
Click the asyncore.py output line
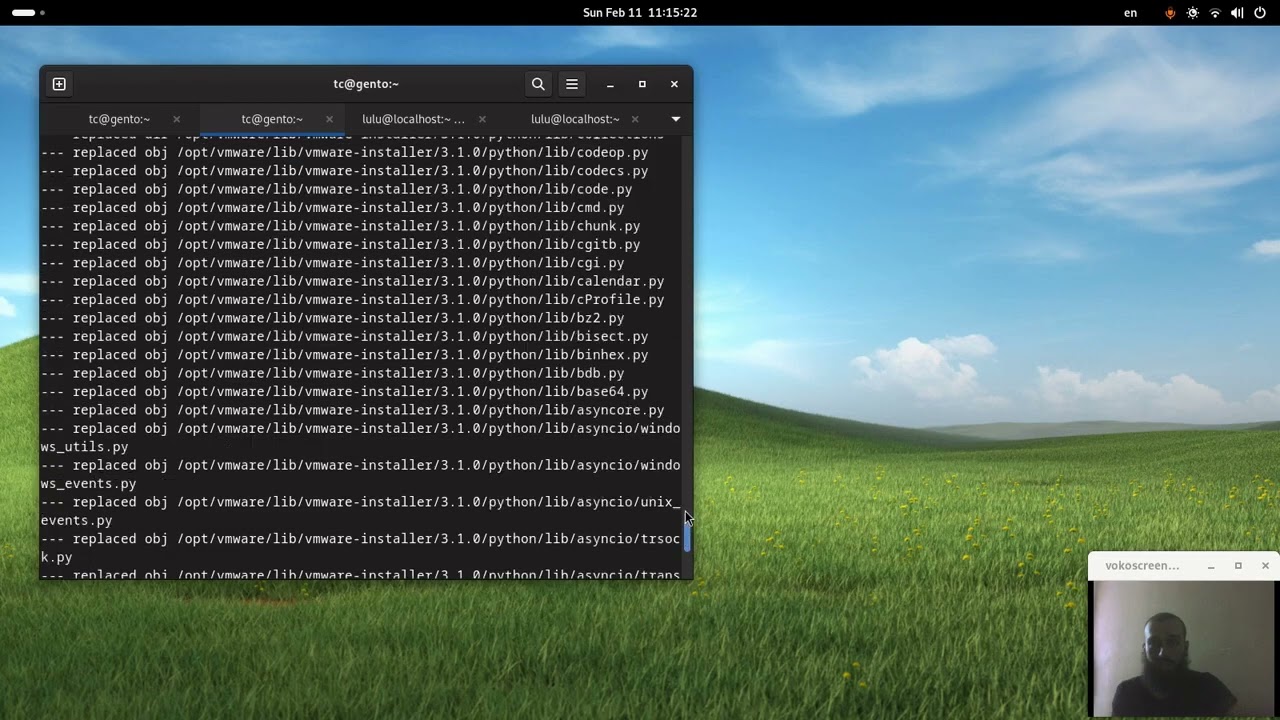coord(353,410)
